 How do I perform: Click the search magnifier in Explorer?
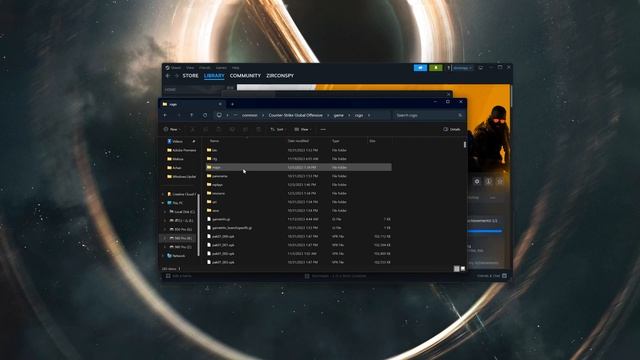click(460, 116)
